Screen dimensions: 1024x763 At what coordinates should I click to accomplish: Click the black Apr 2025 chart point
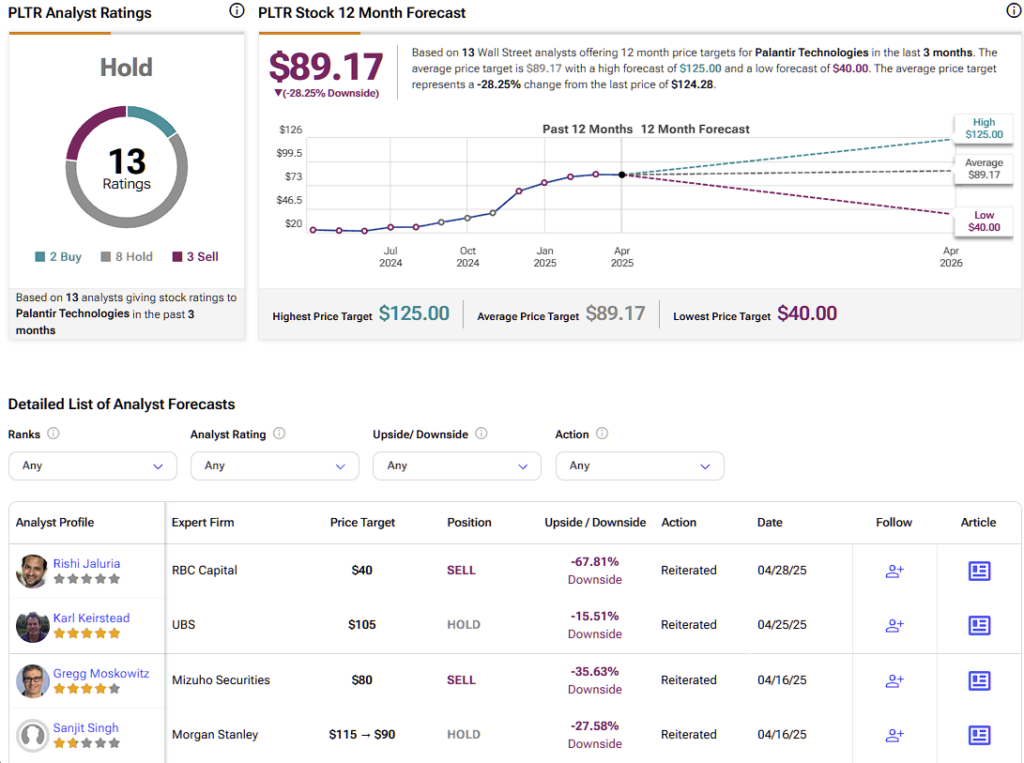(x=622, y=174)
